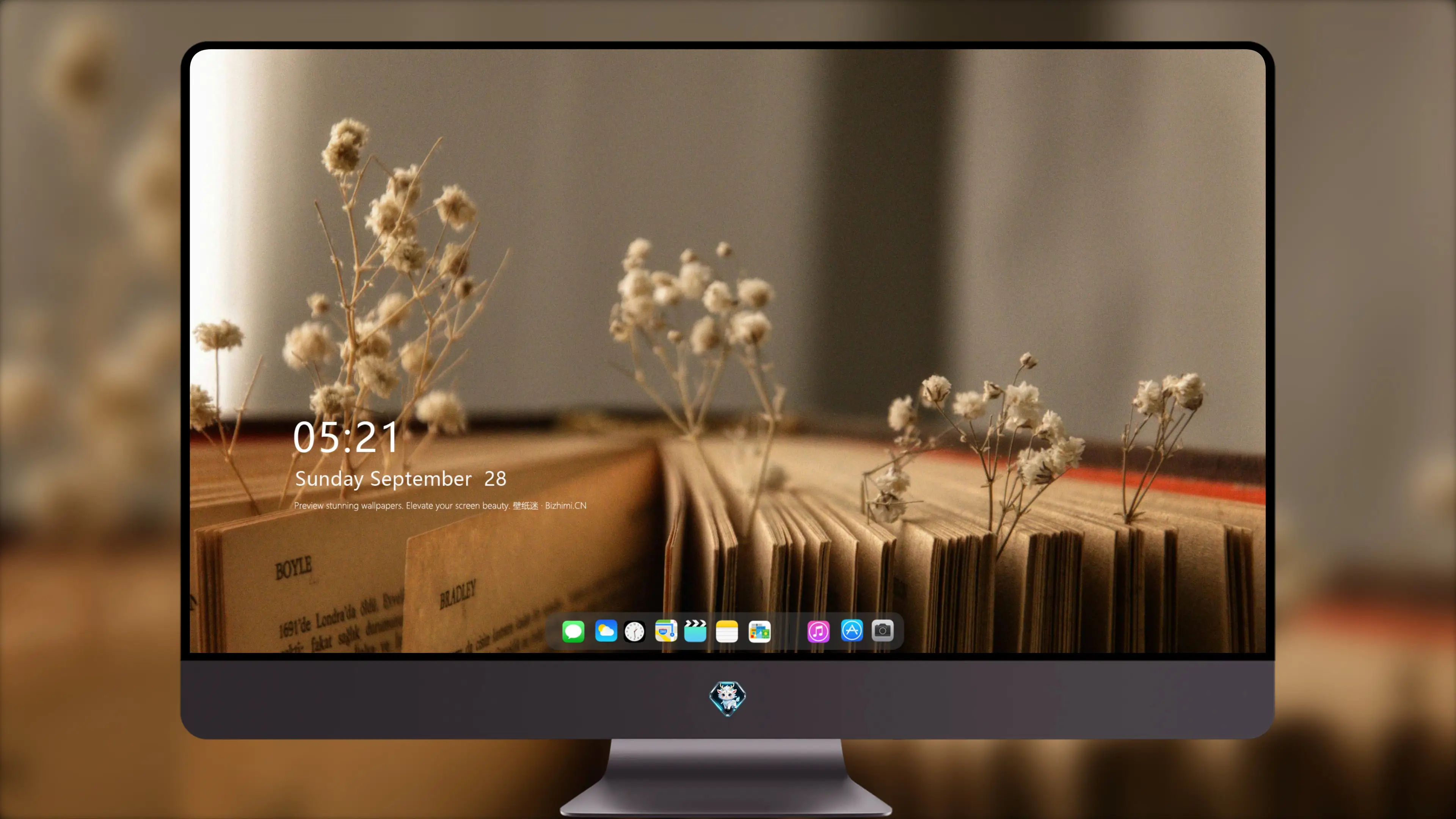Open the Videos clapperboard icon
Viewport: 1456px width, 819px height.
[695, 631]
